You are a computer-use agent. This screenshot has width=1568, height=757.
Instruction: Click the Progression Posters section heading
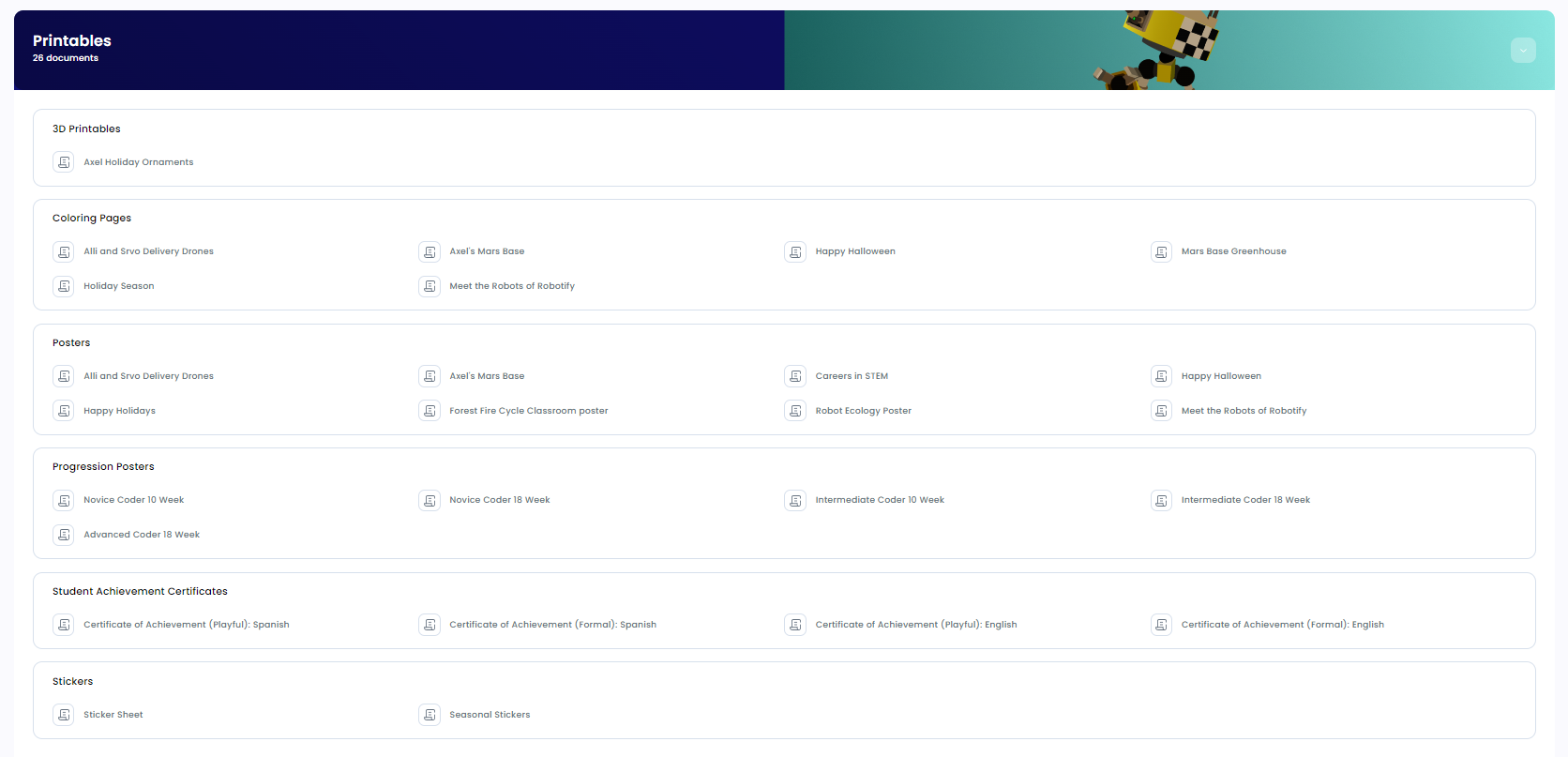click(x=103, y=467)
